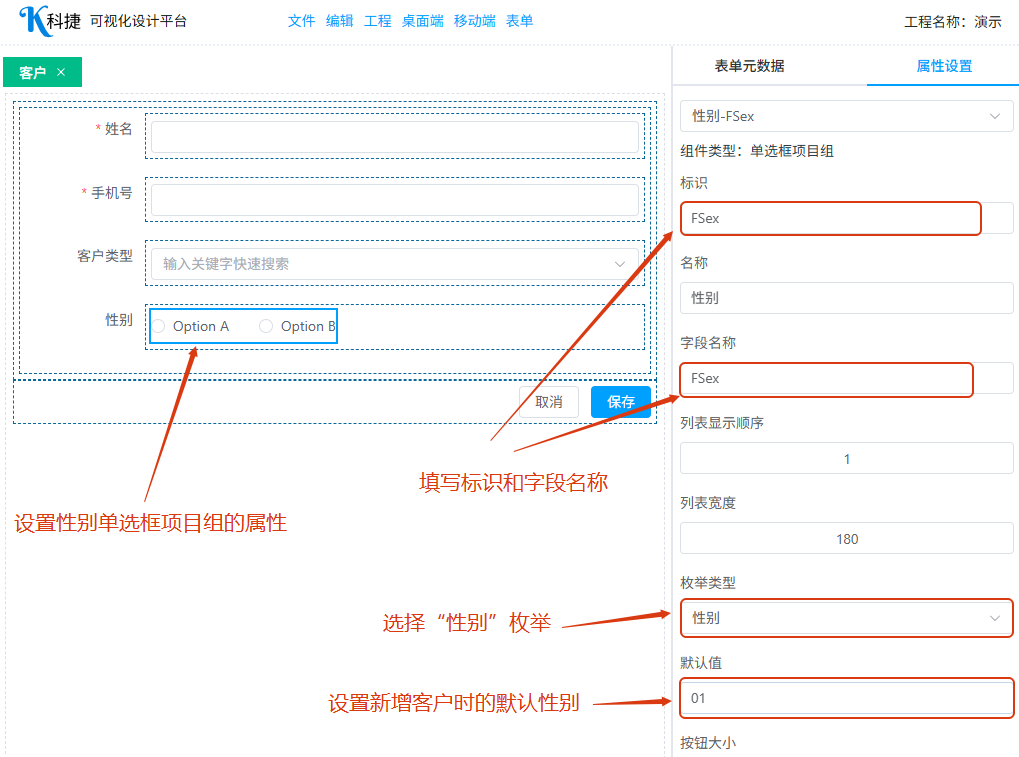Open the 文件 menu

click(301, 21)
